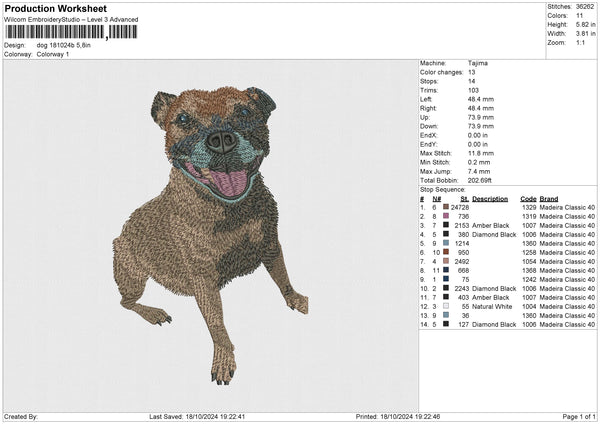The image size is (600, 424).
Task: Click the Machine value "Tajima"
Action: pos(478,63)
